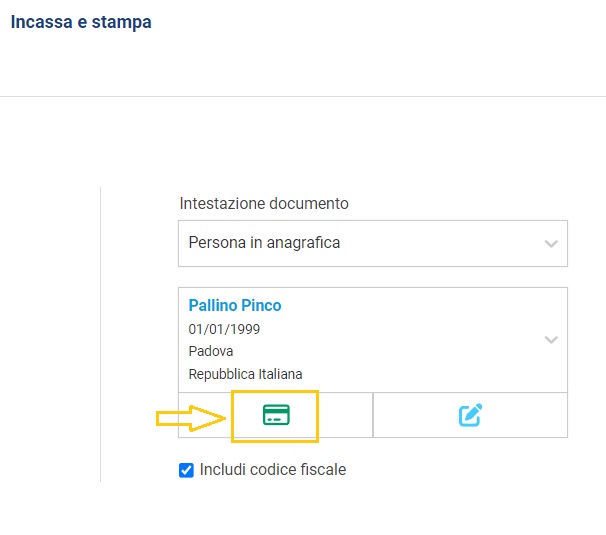Screen dimensions: 606x535
Task: Click the word Pinco in the name
Action: pos(260,305)
